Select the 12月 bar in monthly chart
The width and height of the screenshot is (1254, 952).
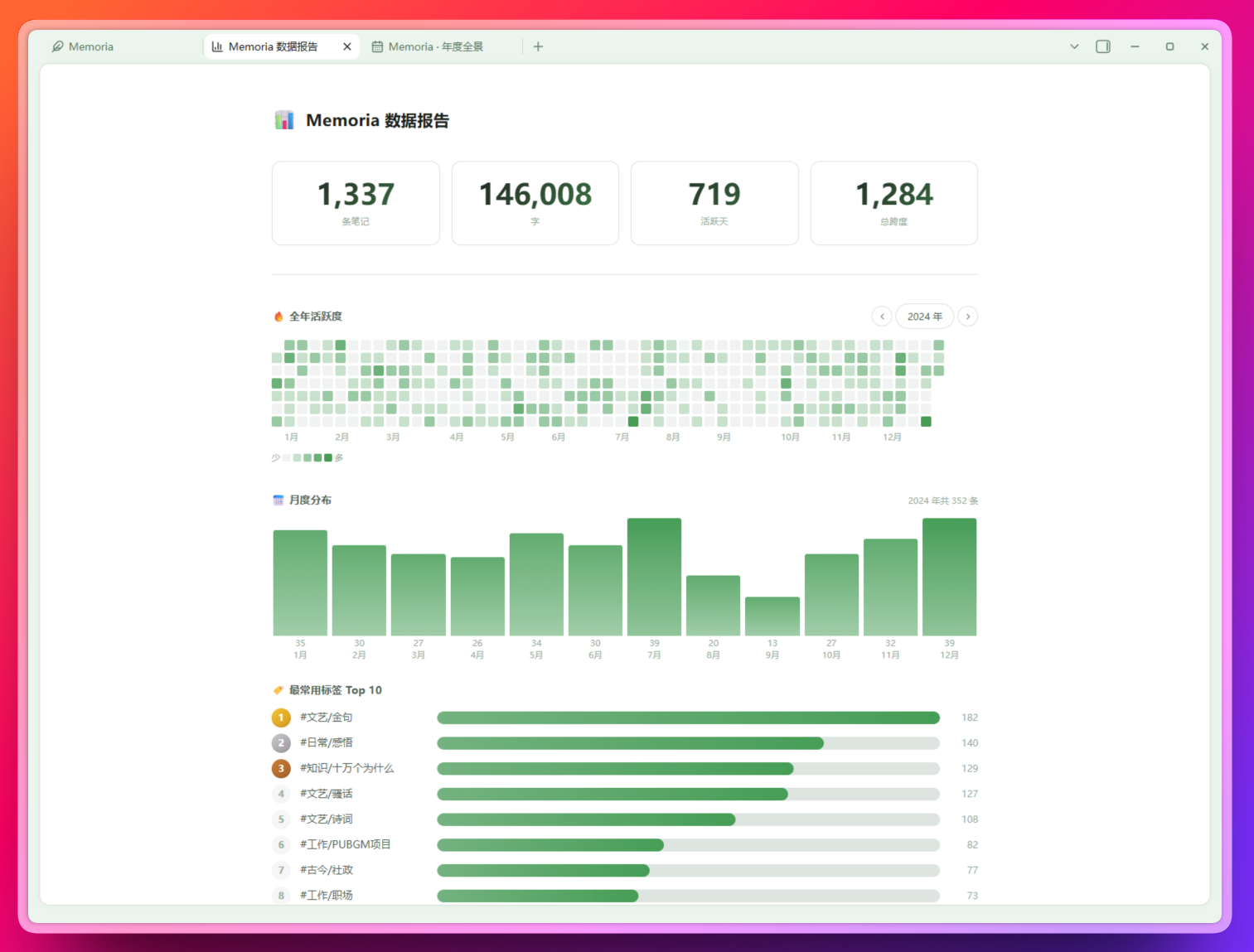pyautogui.click(x=950, y=577)
